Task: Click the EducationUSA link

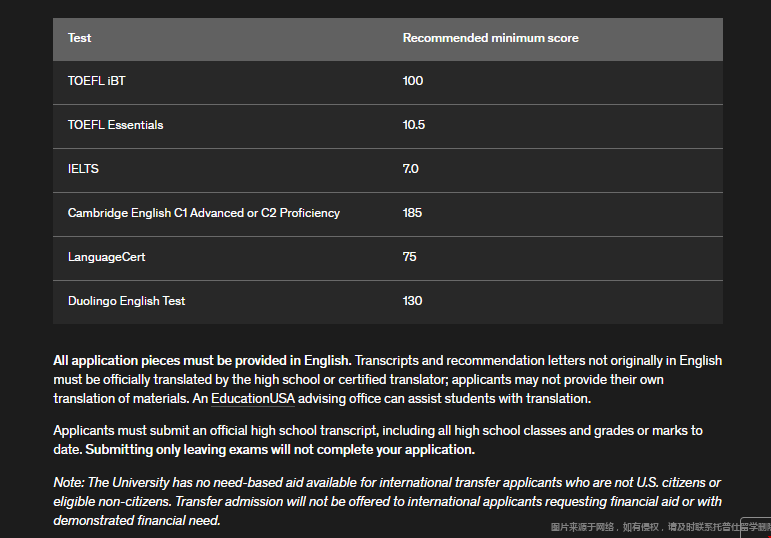Action: [253, 398]
